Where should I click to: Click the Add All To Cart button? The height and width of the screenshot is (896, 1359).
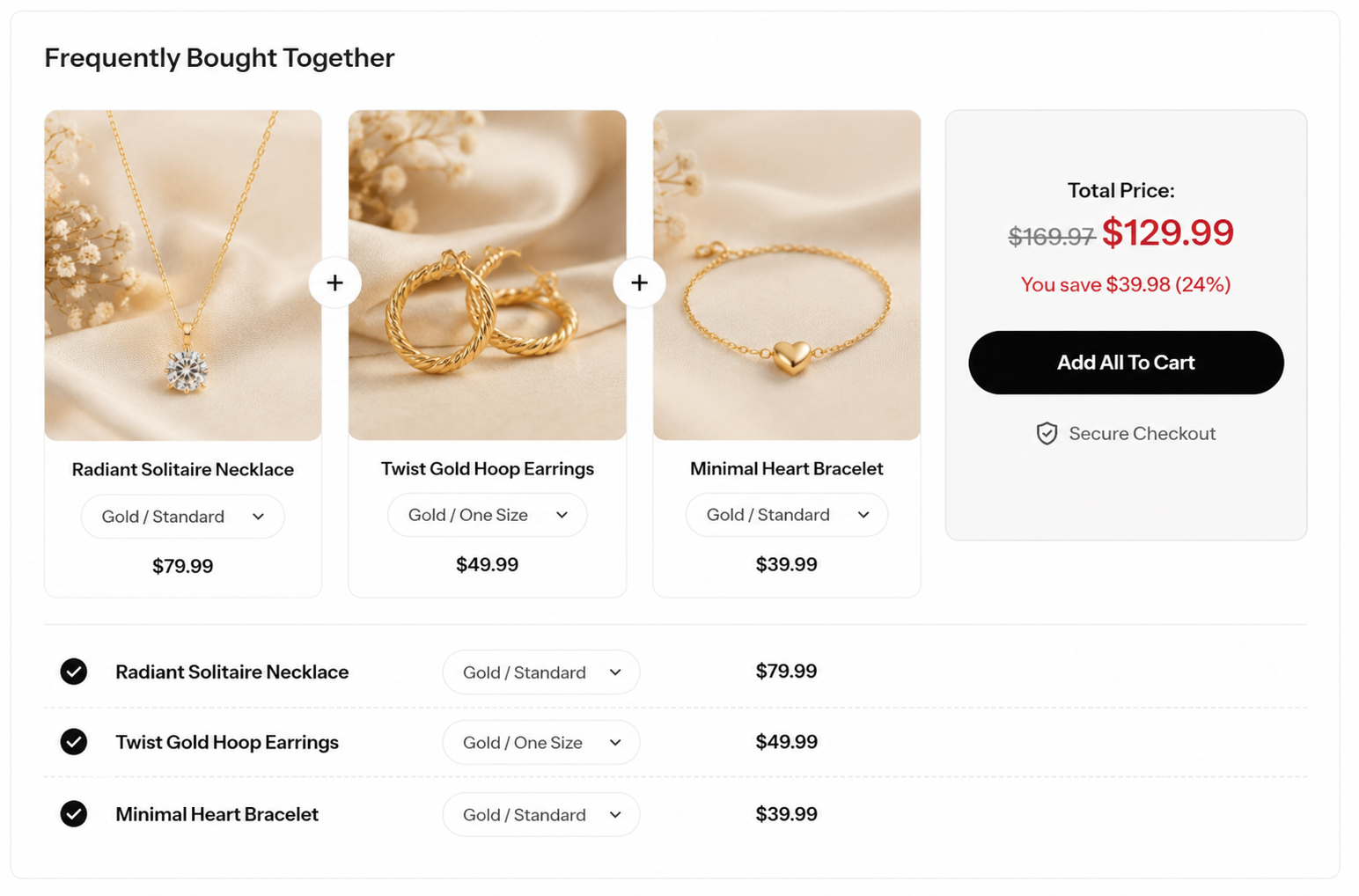tap(1126, 363)
